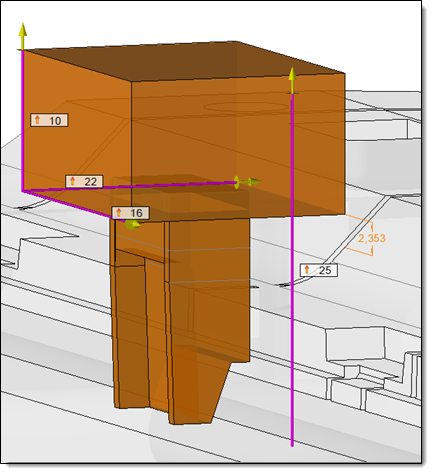The height and width of the screenshot is (474, 432).
Task: Click the yellow height arrow at the box's top-left corner
Action: coord(22,36)
